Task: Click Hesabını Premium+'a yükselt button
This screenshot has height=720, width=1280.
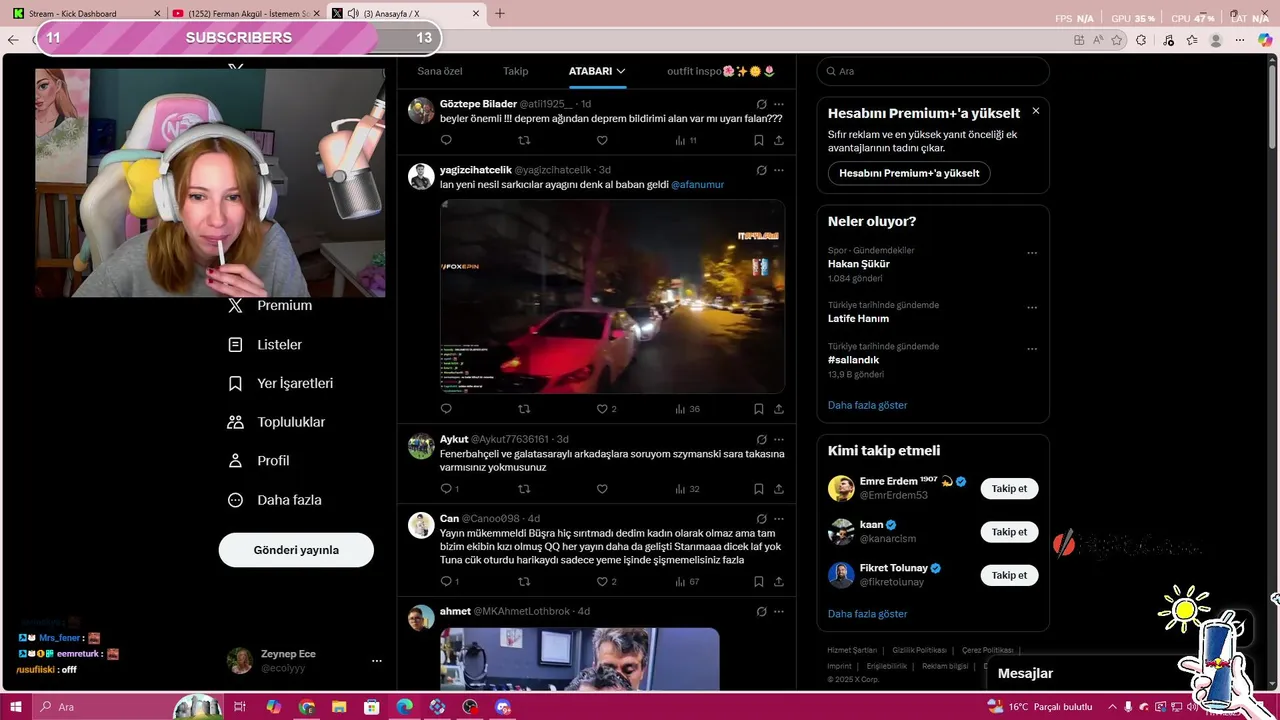Action: (909, 173)
